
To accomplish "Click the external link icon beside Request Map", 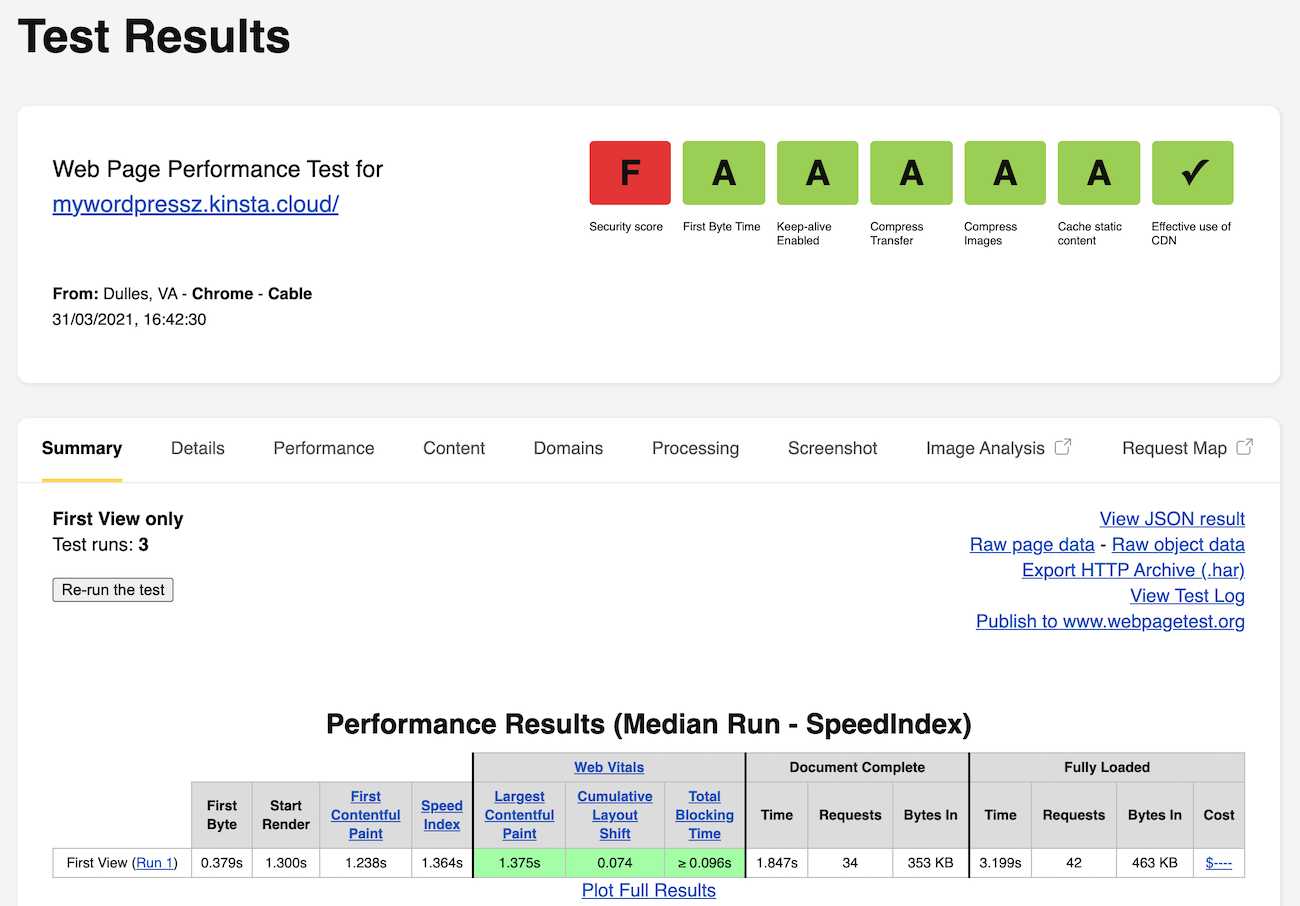I will click(1245, 447).
